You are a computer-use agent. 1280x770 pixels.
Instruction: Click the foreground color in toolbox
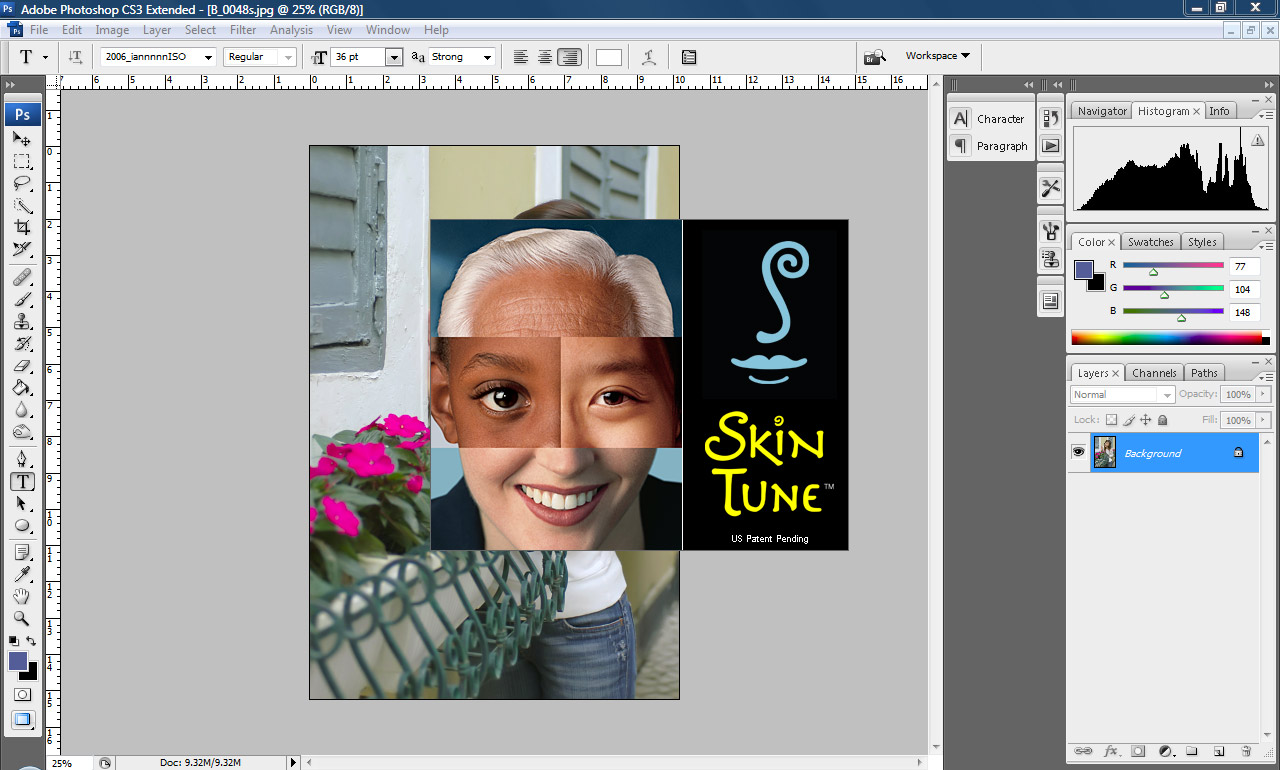(x=18, y=661)
